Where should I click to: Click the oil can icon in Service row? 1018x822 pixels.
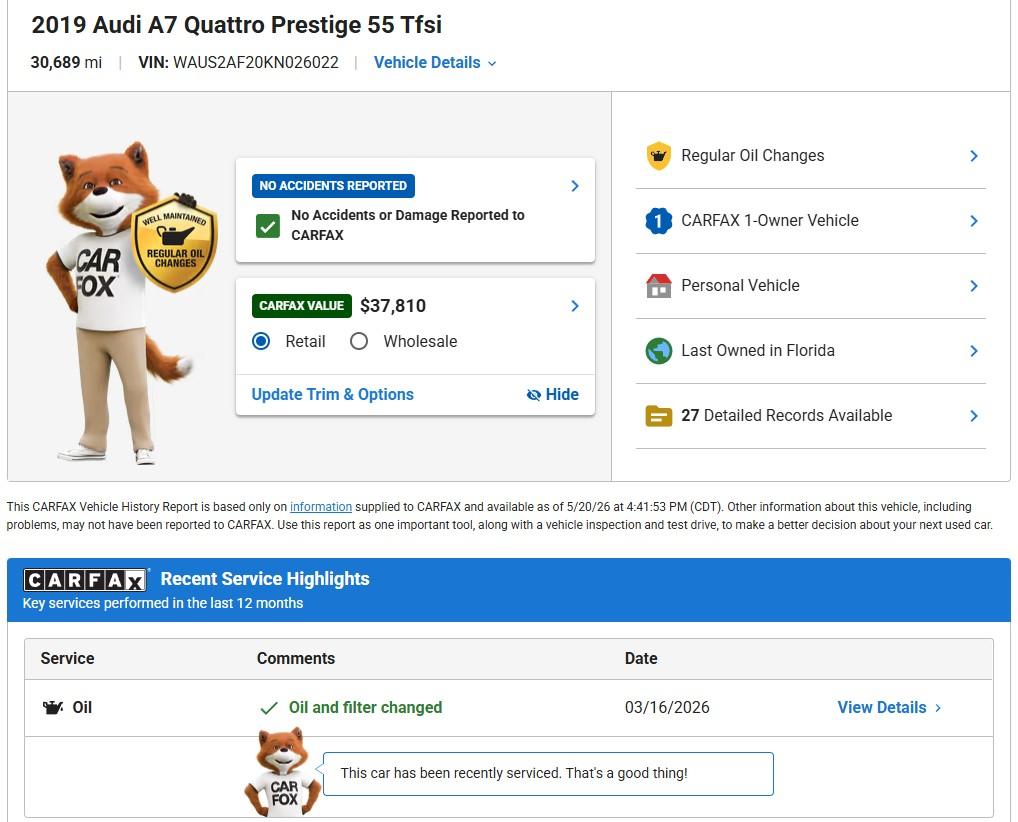point(53,707)
